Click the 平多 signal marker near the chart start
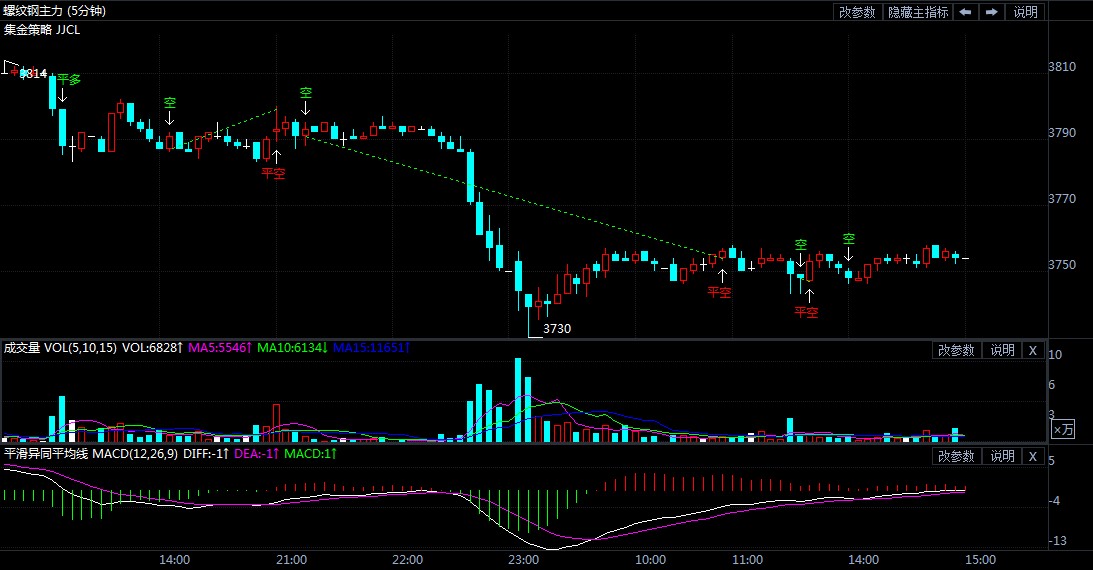This screenshot has width=1093, height=570. [x=69, y=79]
